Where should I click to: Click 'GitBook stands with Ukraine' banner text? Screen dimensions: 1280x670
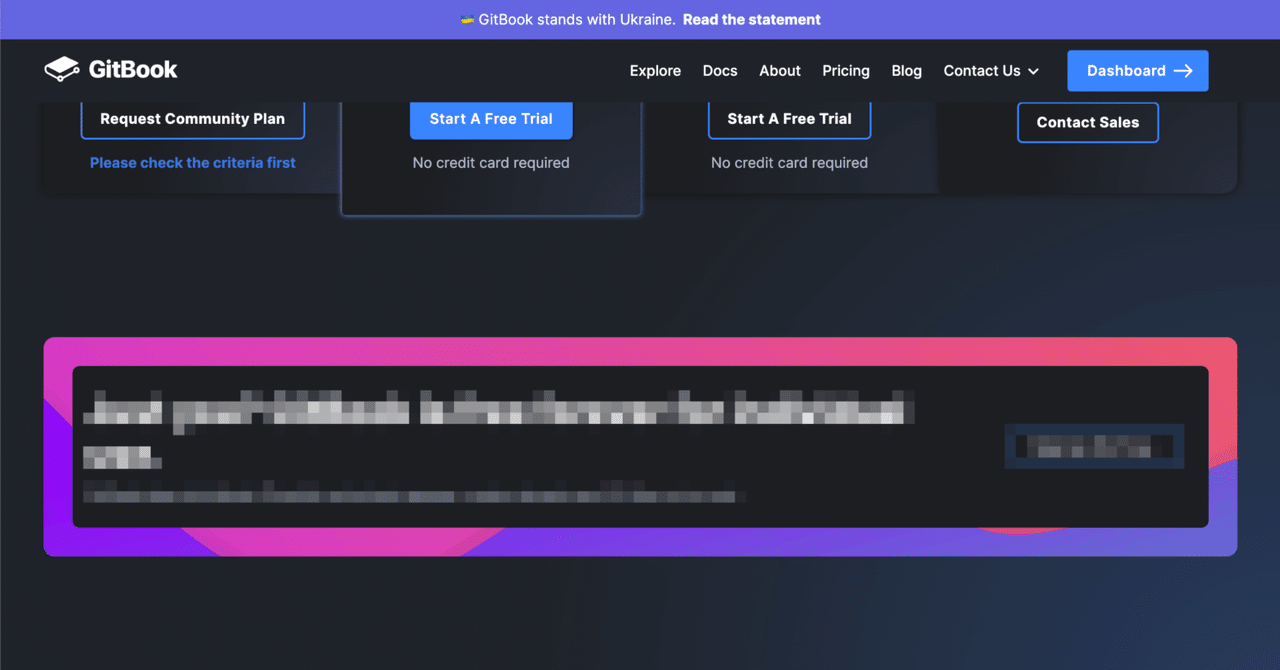pyautogui.click(x=577, y=20)
